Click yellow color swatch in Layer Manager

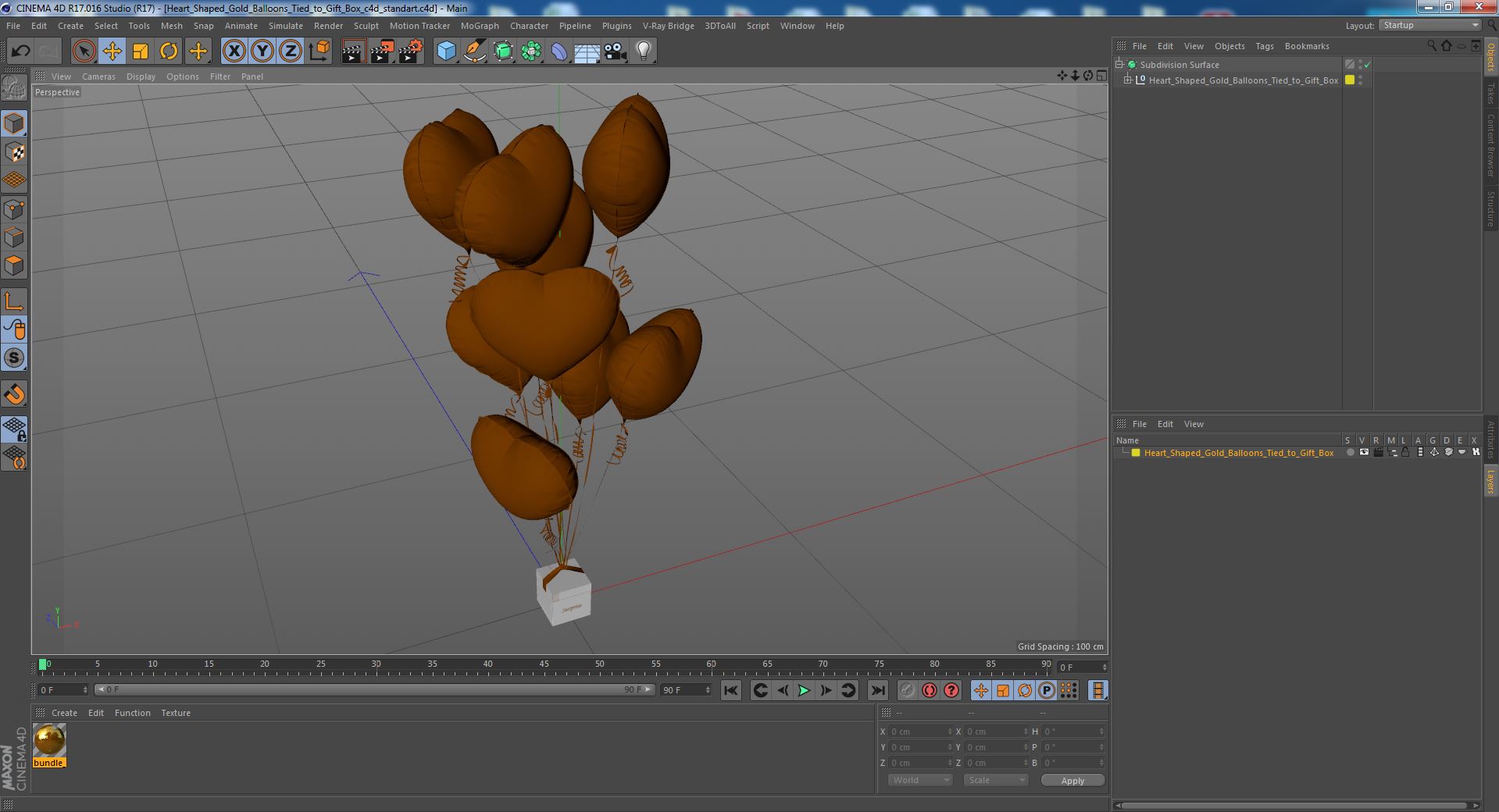tap(1136, 453)
